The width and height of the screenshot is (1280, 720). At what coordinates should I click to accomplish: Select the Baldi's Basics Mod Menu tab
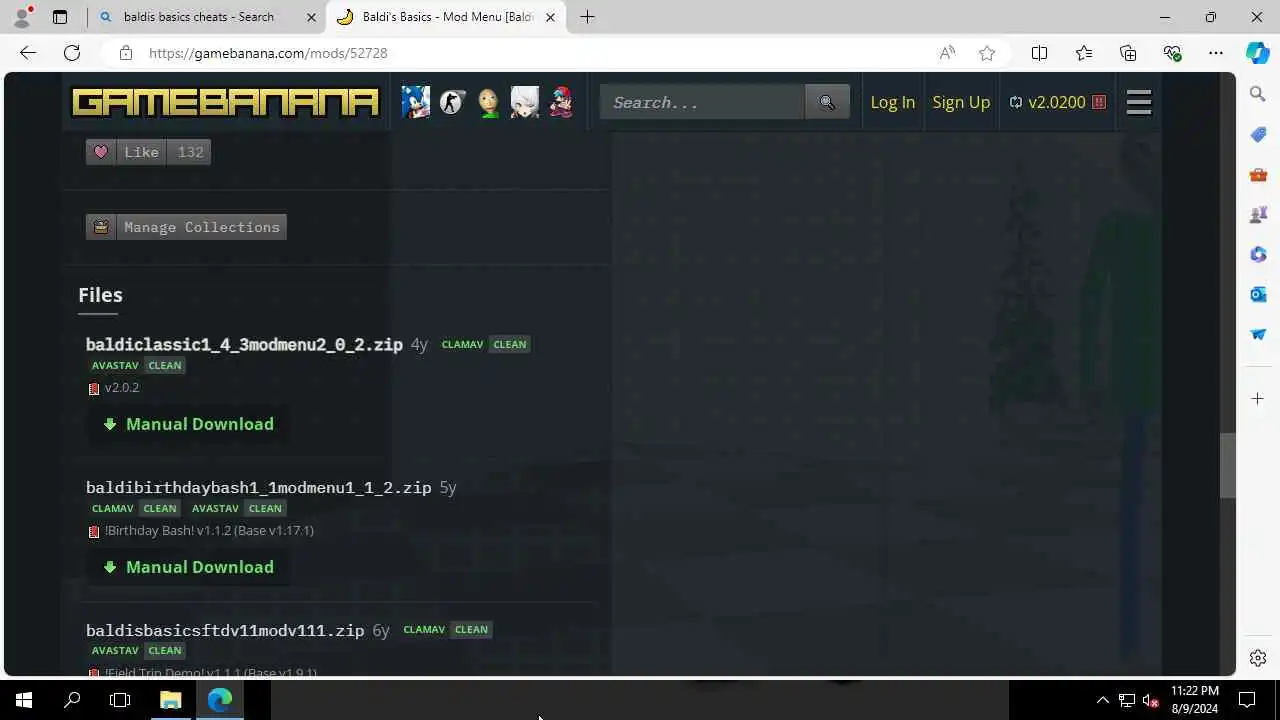pos(446,17)
